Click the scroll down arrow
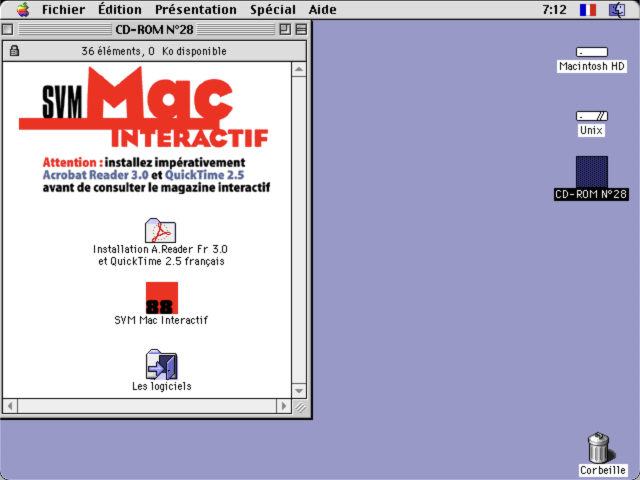Image resolution: width=640 pixels, height=480 pixels. click(299, 391)
